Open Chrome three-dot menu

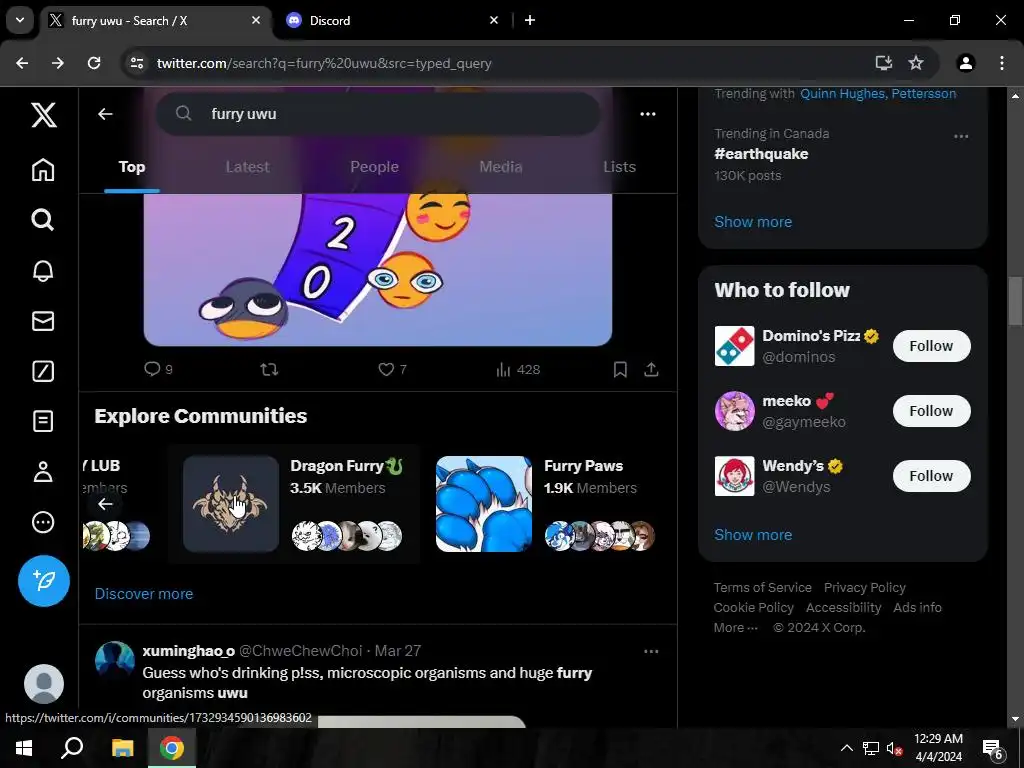(1002, 63)
